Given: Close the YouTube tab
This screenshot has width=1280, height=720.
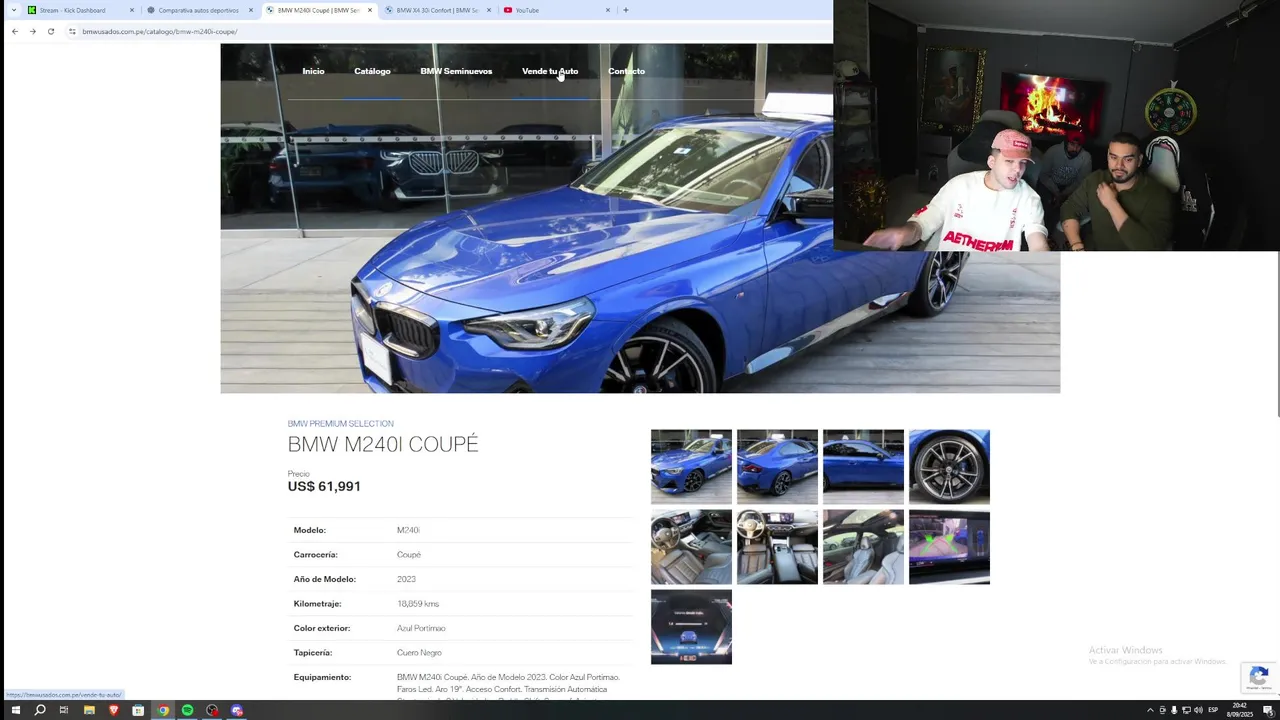Looking at the screenshot, I should pos(608,10).
